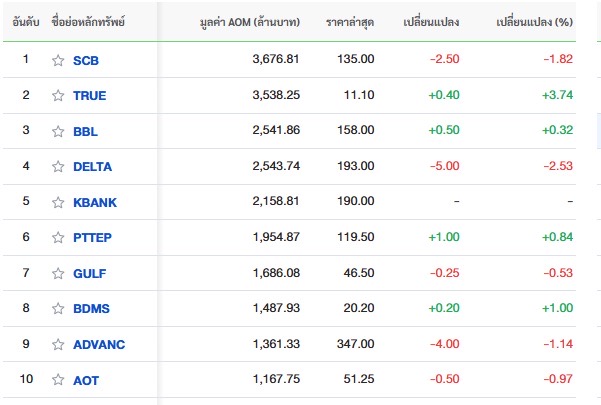
Task: Click the ADVANC ticker link
Action: point(99,344)
